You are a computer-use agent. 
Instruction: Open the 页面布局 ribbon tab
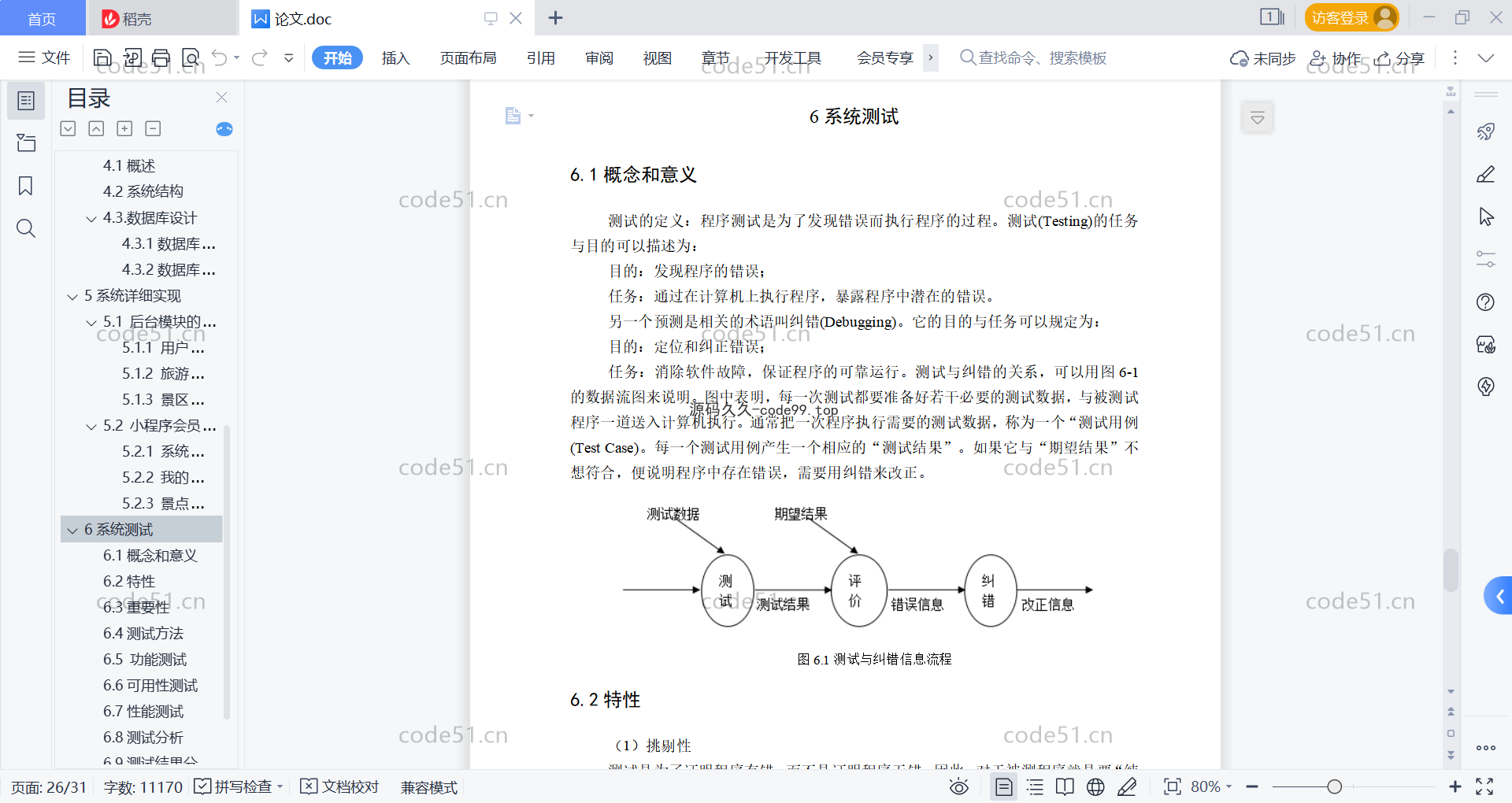coord(468,57)
